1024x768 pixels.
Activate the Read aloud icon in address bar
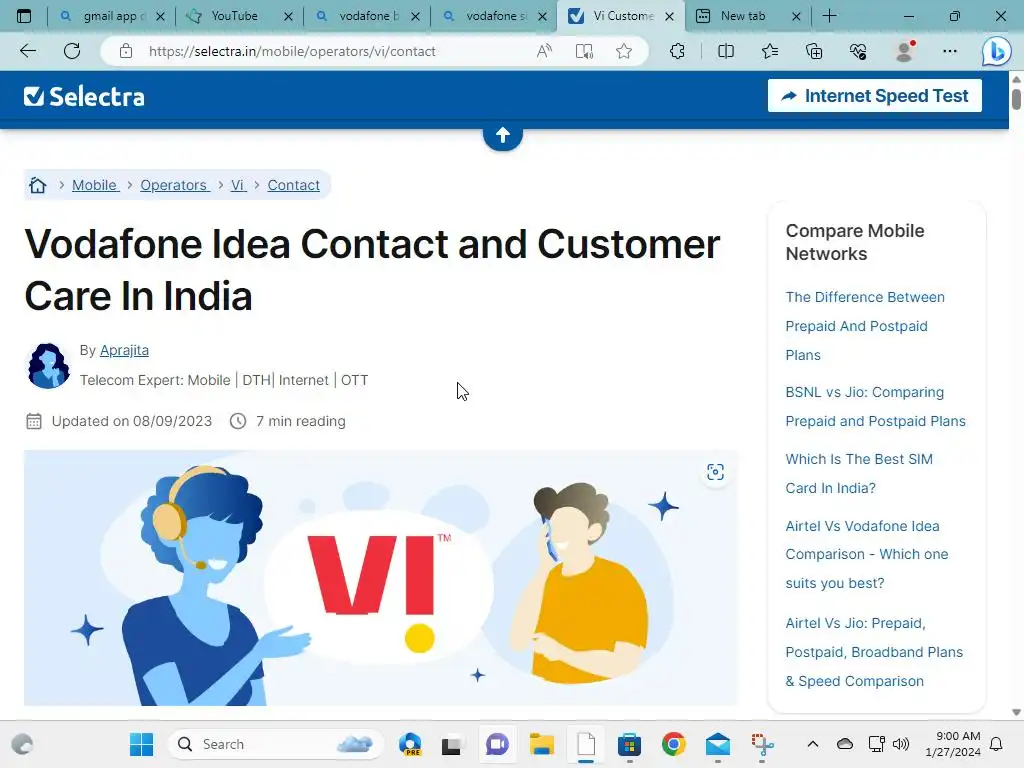[544, 51]
